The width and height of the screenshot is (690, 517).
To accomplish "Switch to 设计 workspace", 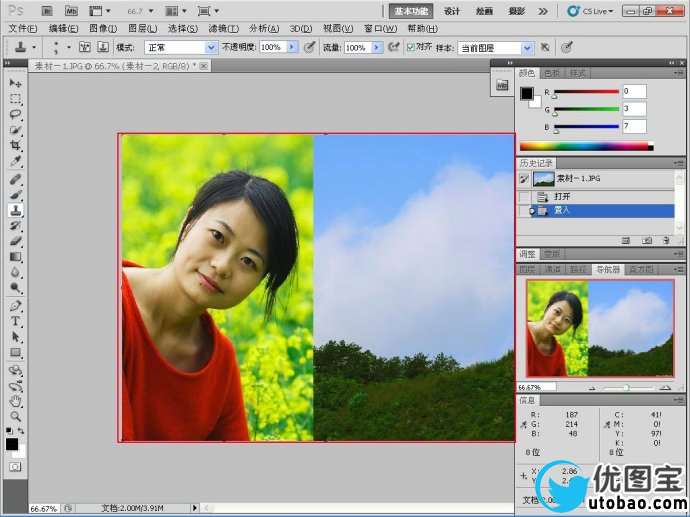I will point(451,11).
